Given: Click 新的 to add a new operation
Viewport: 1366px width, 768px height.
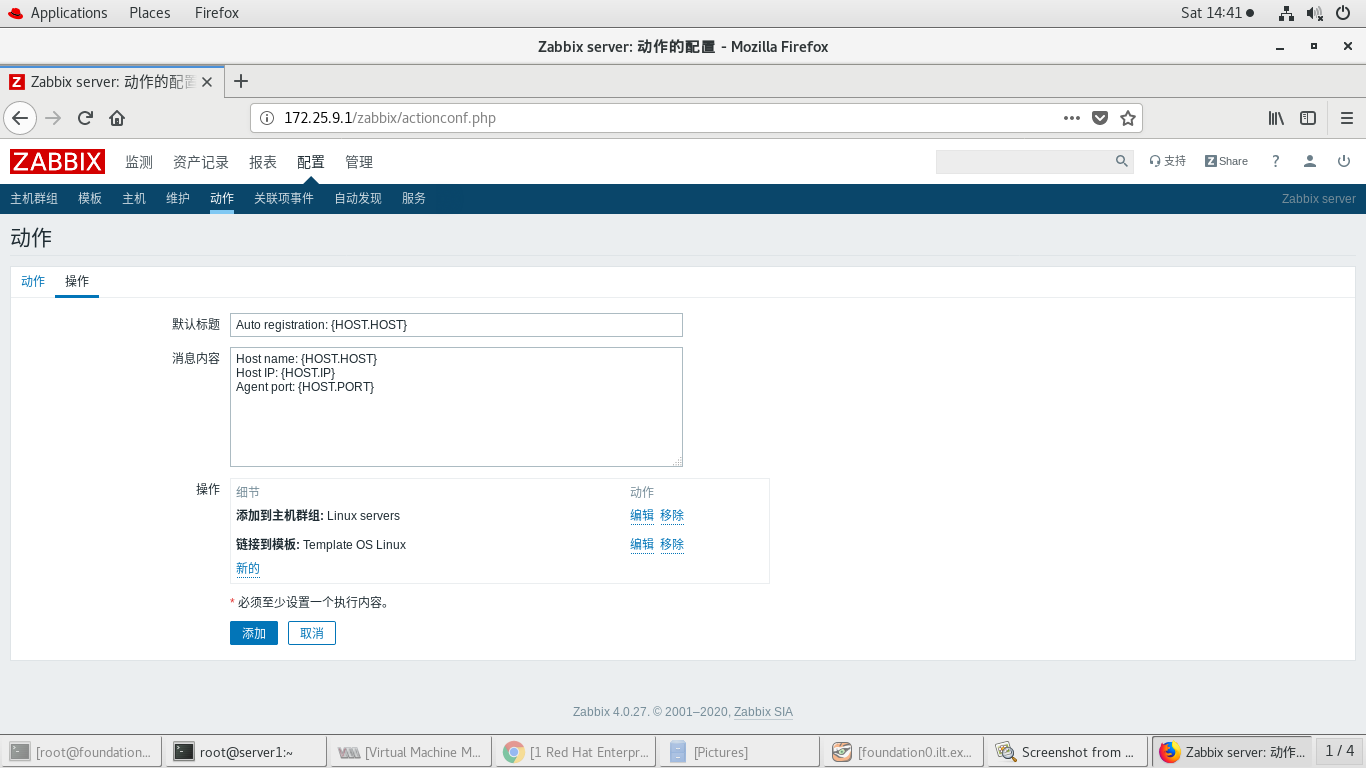Looking at the screenshot, I should [x=247, y=567].
